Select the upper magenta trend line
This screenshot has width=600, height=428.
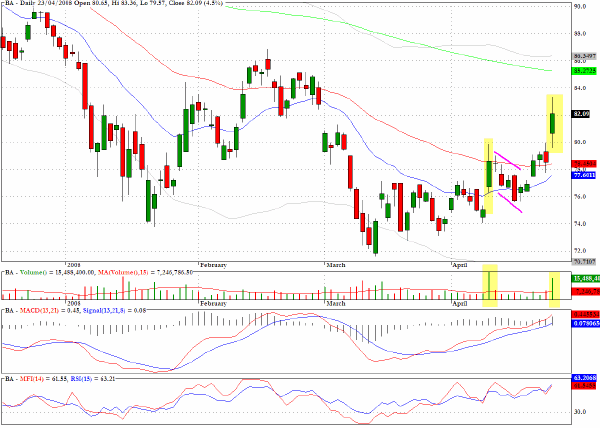[x=507, y=160]
